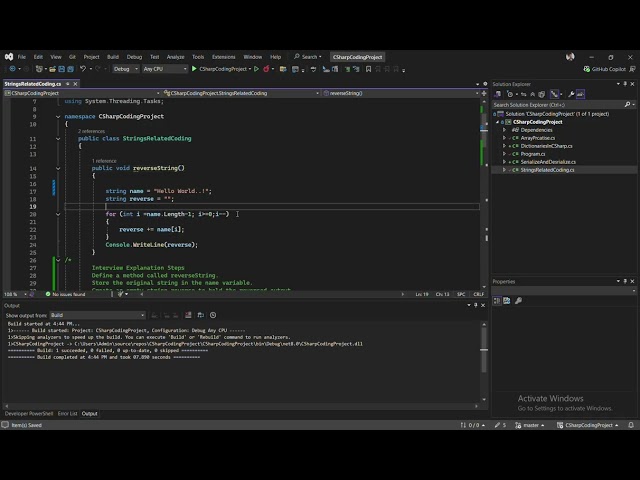Toggle Preview Selected Items in Solution Explorer
The image size is (640, 480).
coord(580,94)
